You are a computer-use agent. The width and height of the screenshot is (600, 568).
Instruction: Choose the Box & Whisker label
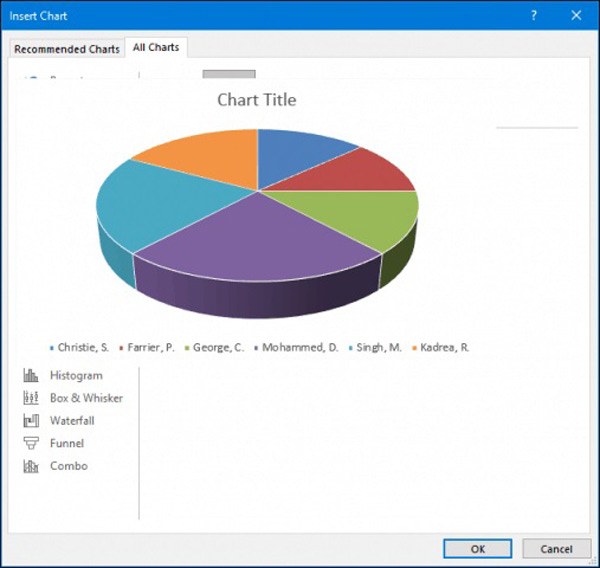(86, 398)
